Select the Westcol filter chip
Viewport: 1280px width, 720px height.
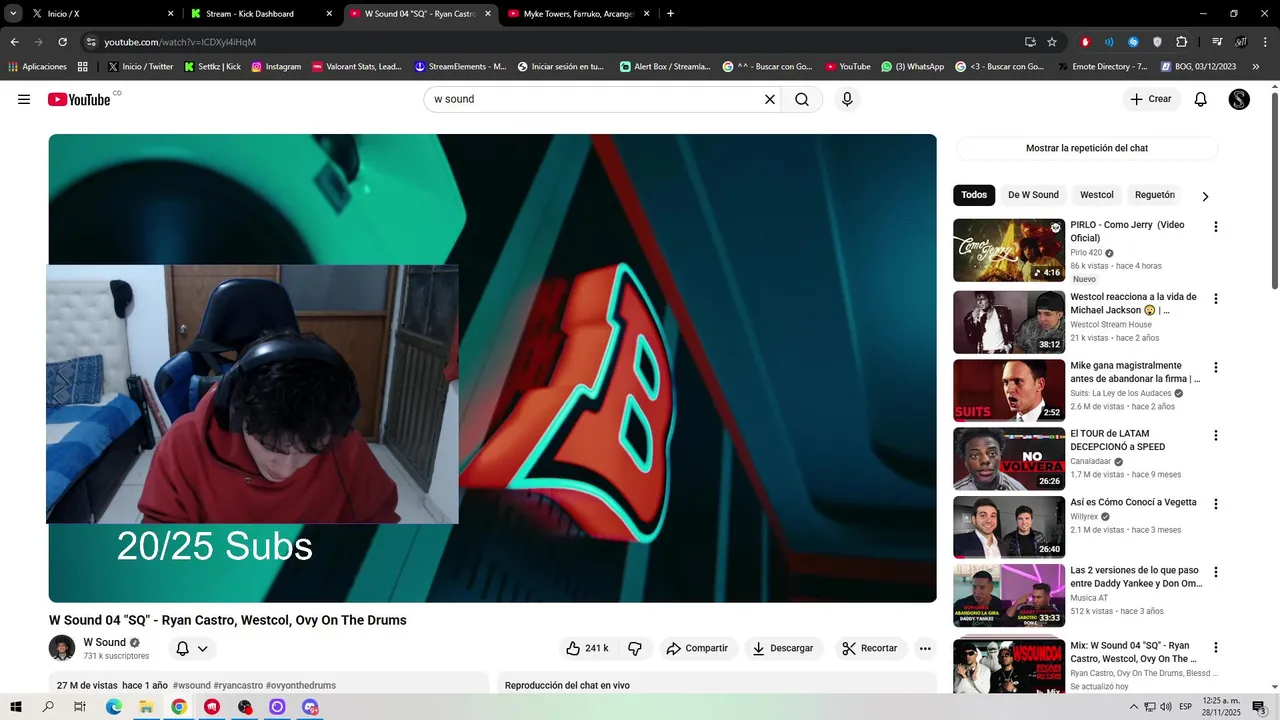click(x=1097, y=195)
